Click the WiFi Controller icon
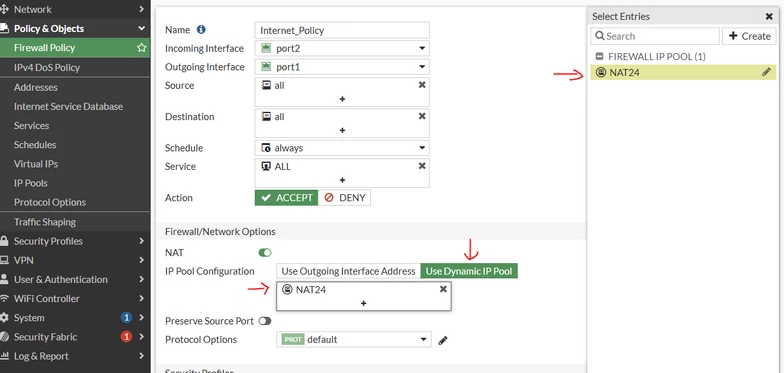The width and height of the screenshot is (784, 373). click(x=4, y=298)
